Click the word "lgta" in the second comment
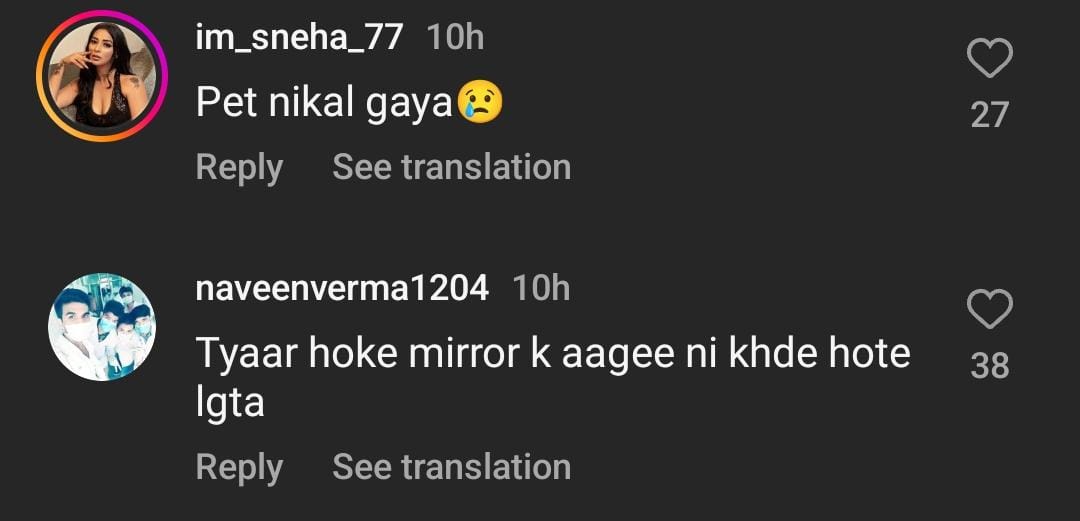 click(x=230, y=402)
